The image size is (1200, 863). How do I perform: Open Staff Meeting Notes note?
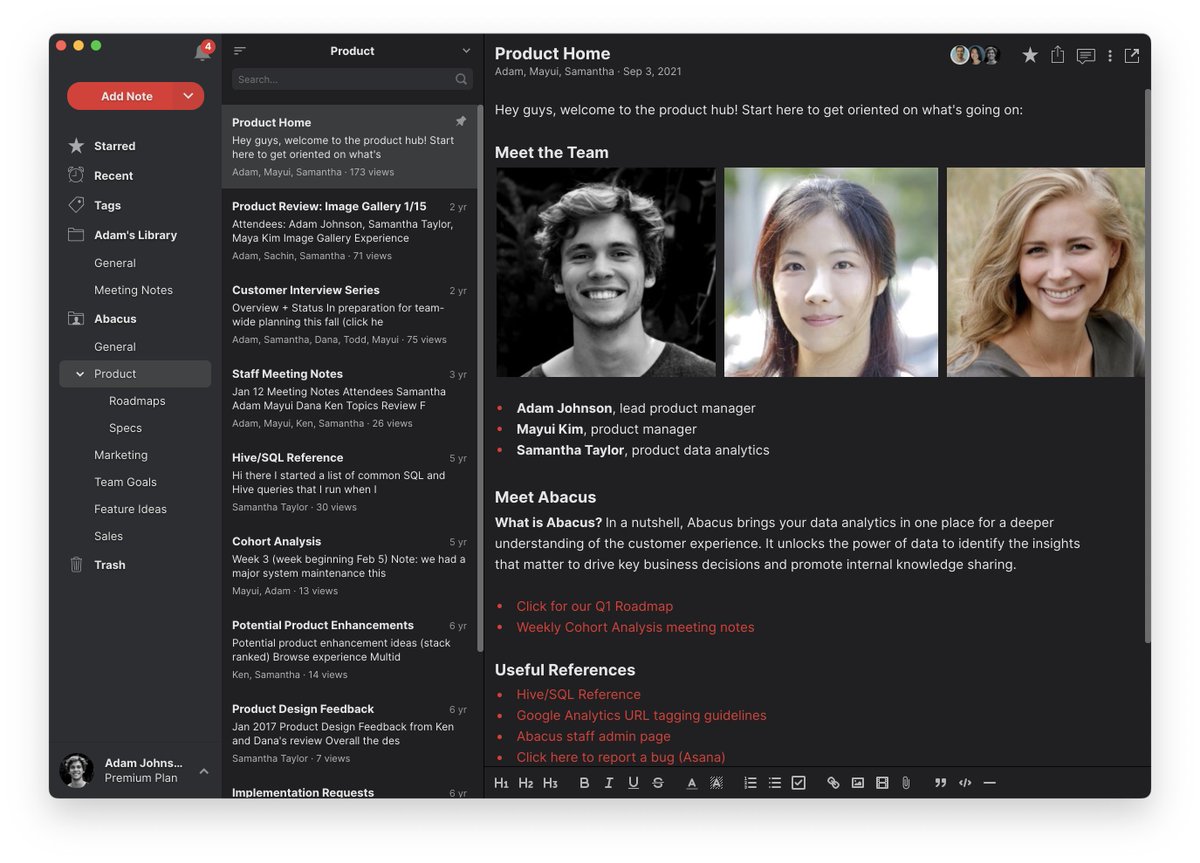[x=349, y=398]
